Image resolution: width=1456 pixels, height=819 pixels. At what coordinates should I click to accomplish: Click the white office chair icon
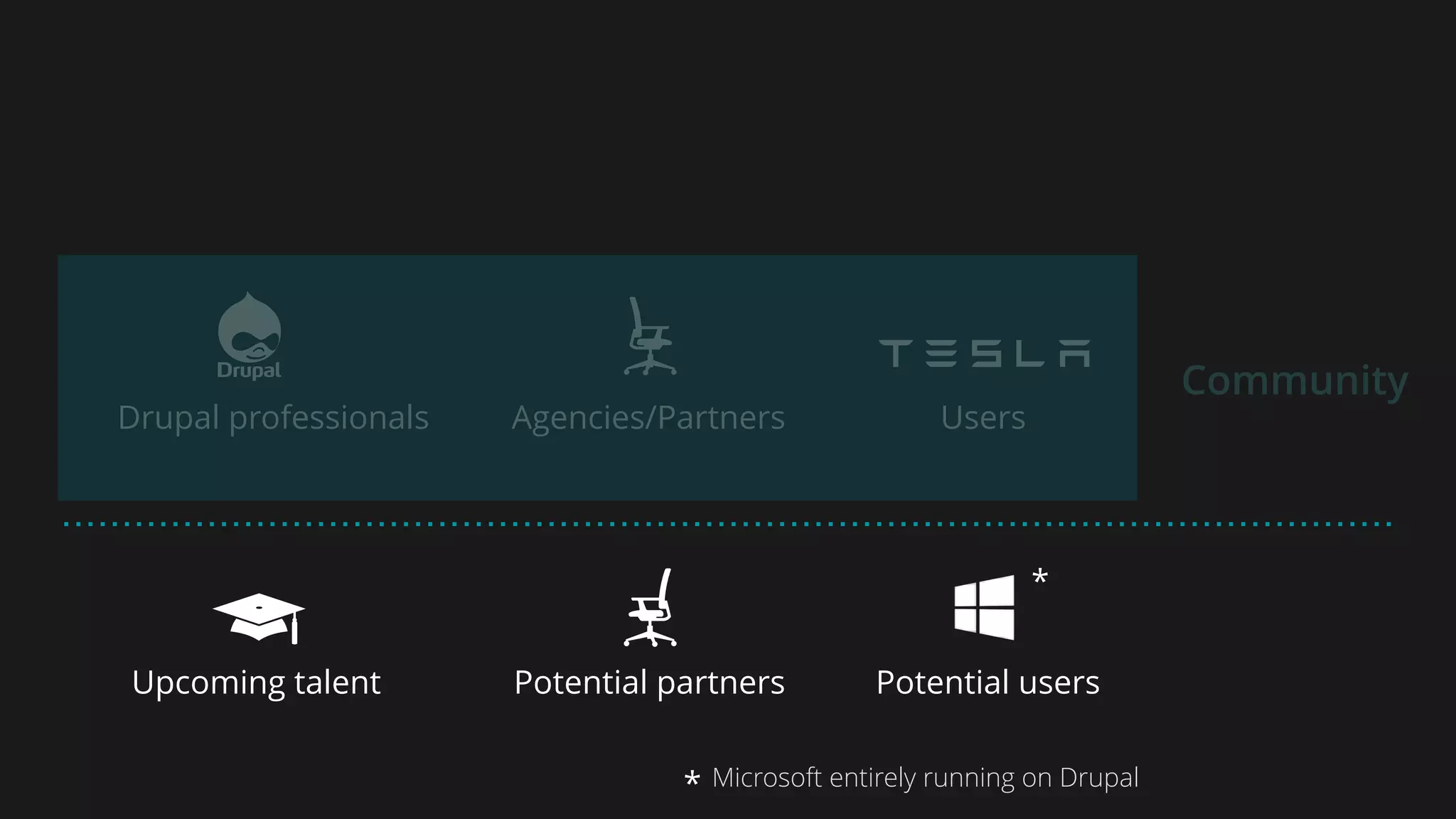coord(650,607)
